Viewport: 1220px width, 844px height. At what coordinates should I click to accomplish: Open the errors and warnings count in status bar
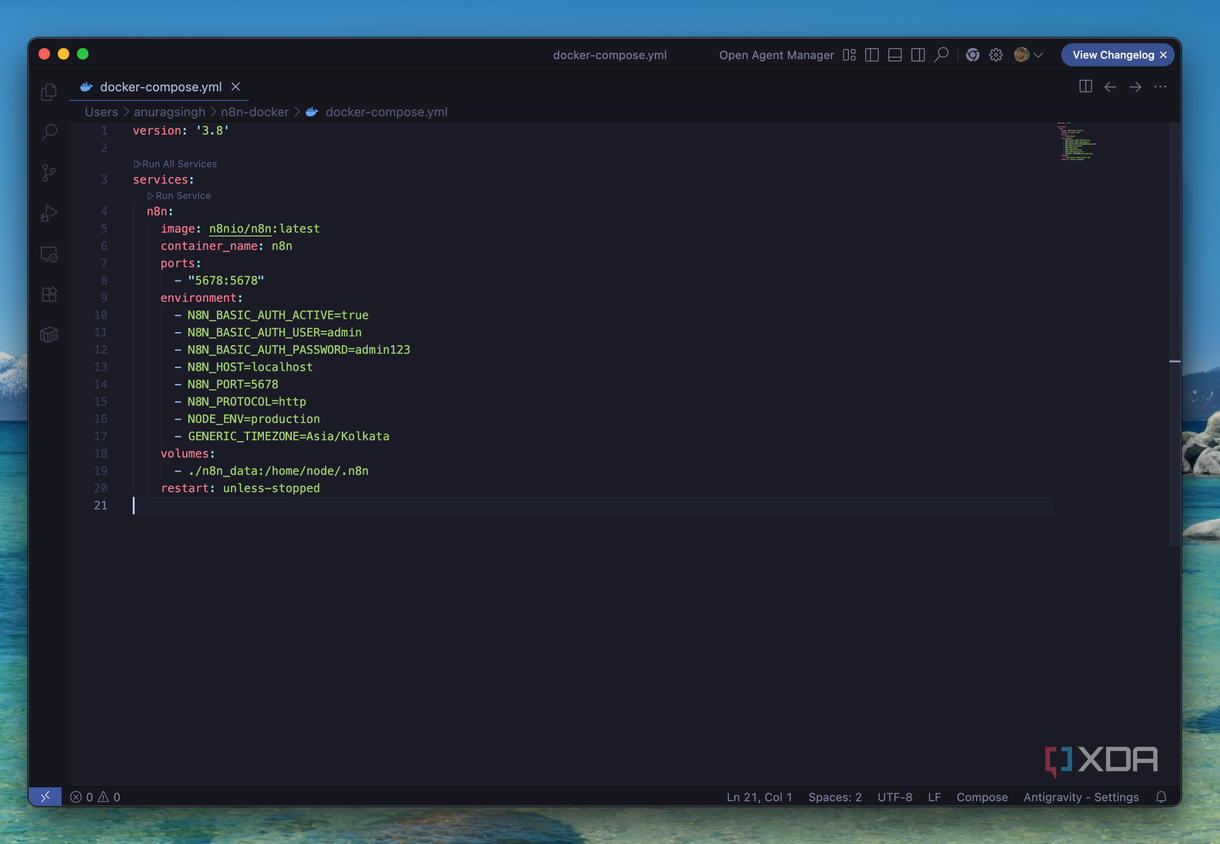(x=95, y=797)
